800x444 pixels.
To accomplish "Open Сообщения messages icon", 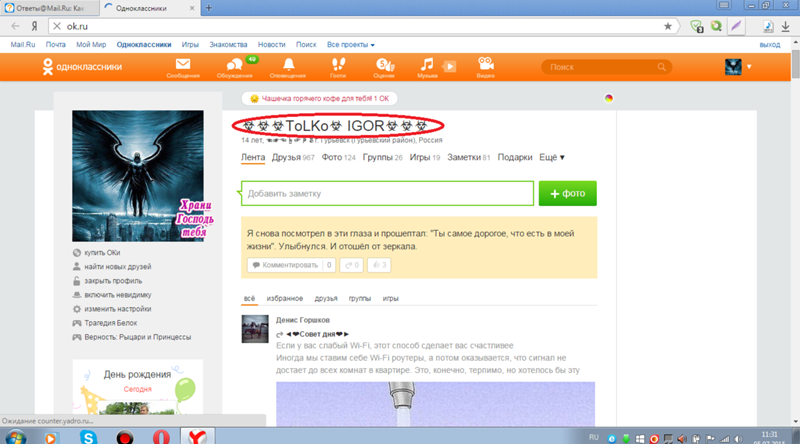I will tap(183, 67).
